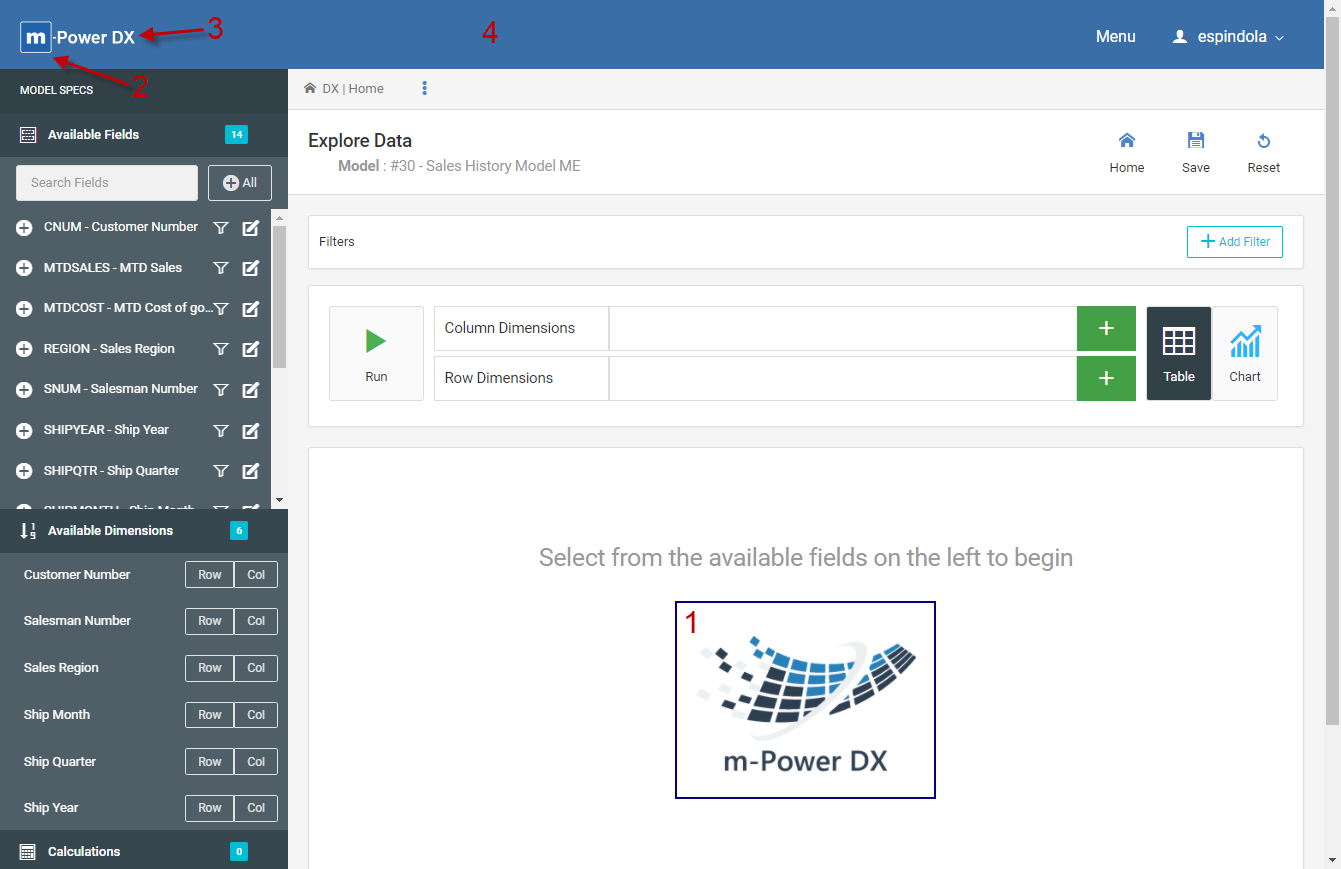The width and height of the screenshot is (1341, 869).
Task: Set Ship Year as Row dimension
Action: tap(210, 808)
